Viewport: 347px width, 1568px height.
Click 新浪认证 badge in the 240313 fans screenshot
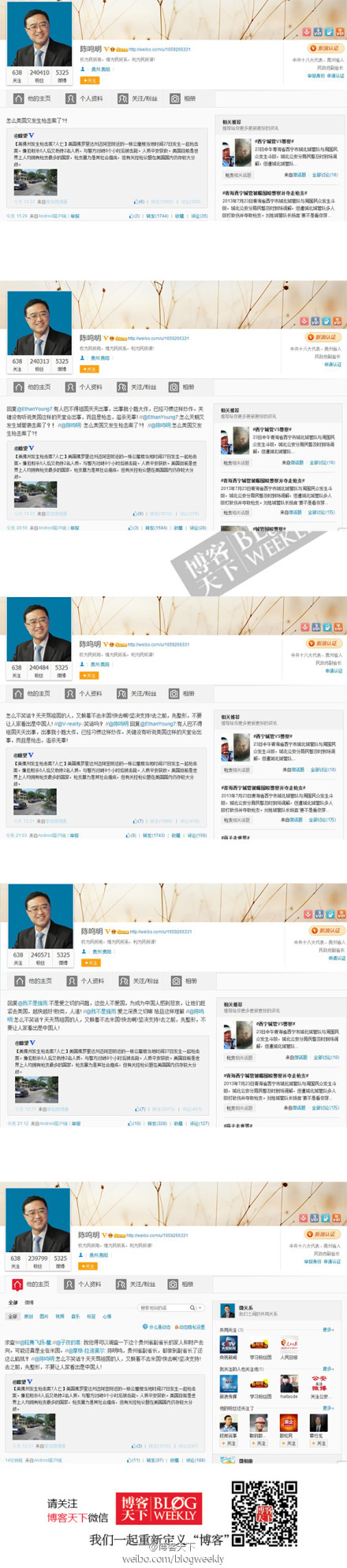[x=323, y=337]
